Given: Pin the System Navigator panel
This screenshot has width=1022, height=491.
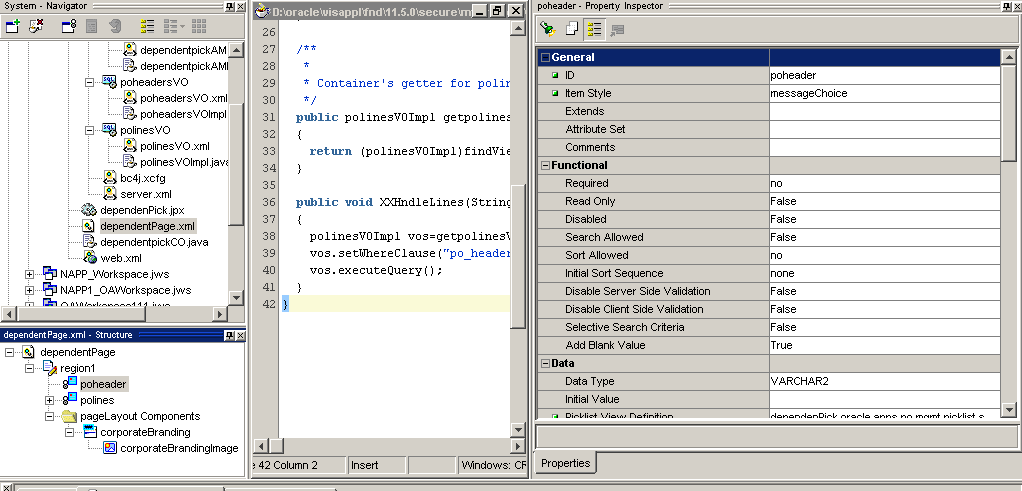Looking at the screenshot, I should coord(229,7).
